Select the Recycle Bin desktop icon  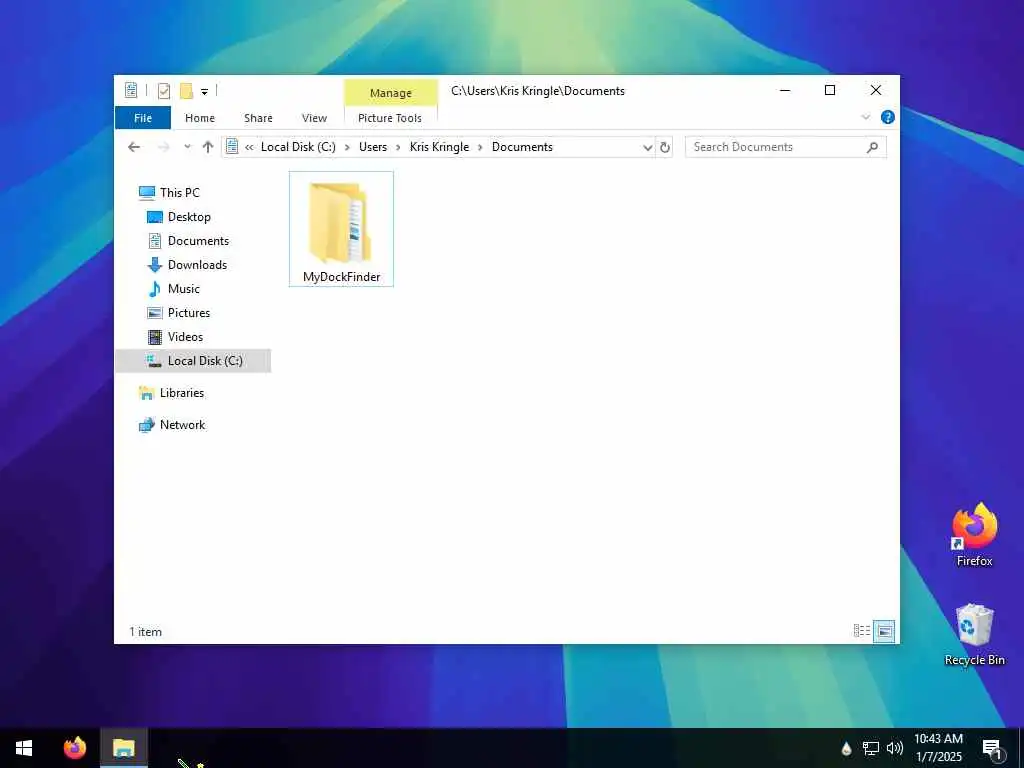(974, 634)
